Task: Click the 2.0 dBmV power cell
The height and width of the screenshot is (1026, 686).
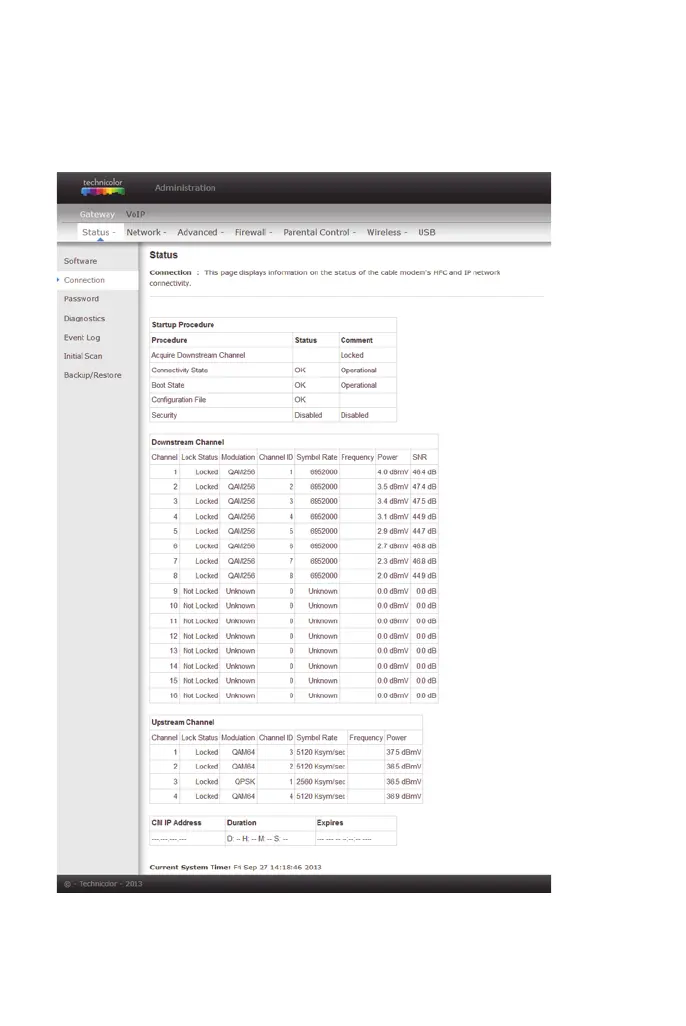Action: (392, 576)
